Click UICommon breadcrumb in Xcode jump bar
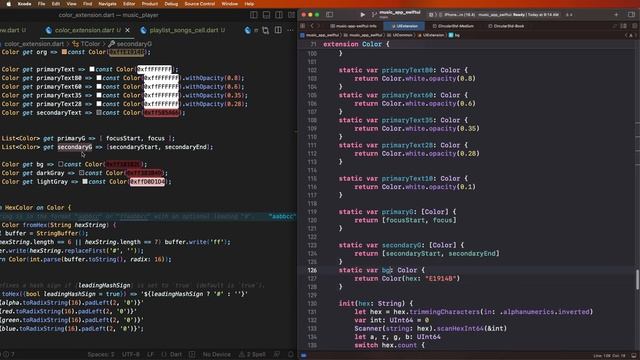Viewport: 640px width, 360px height. coord(400,35)
